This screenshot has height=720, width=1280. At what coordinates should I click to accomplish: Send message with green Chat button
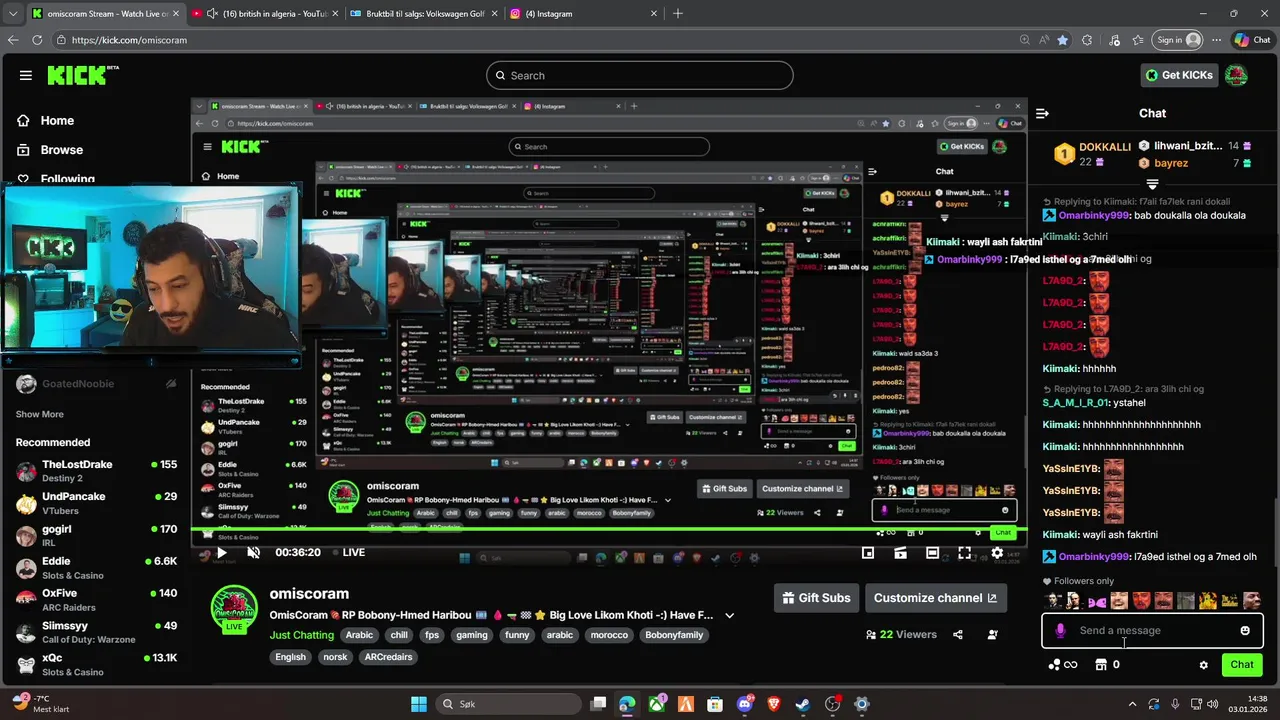(1242, 665)
